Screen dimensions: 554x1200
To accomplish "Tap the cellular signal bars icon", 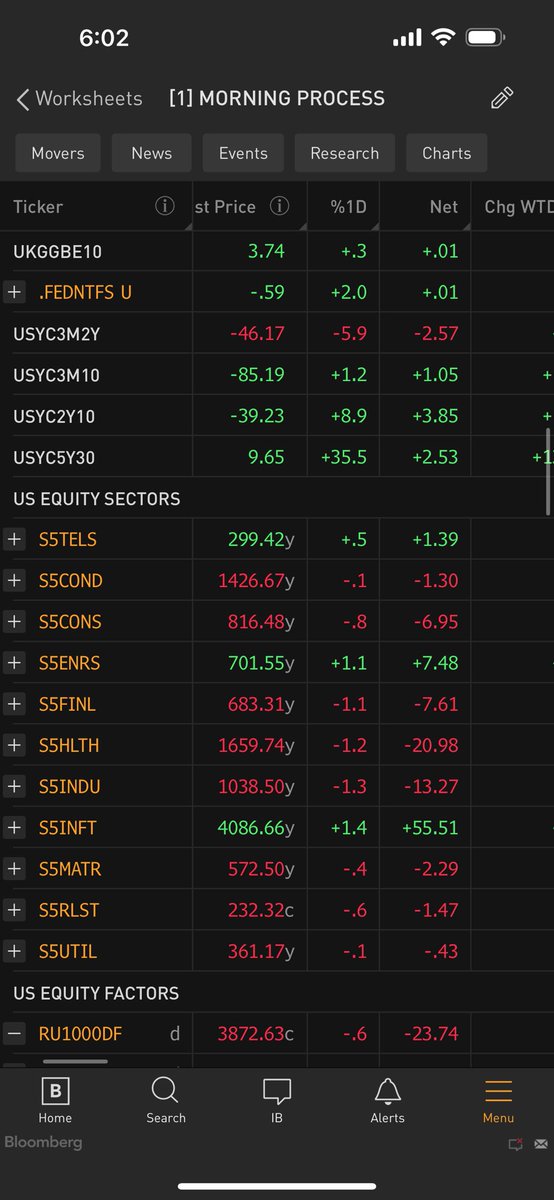I will click(x=407, y=38).
